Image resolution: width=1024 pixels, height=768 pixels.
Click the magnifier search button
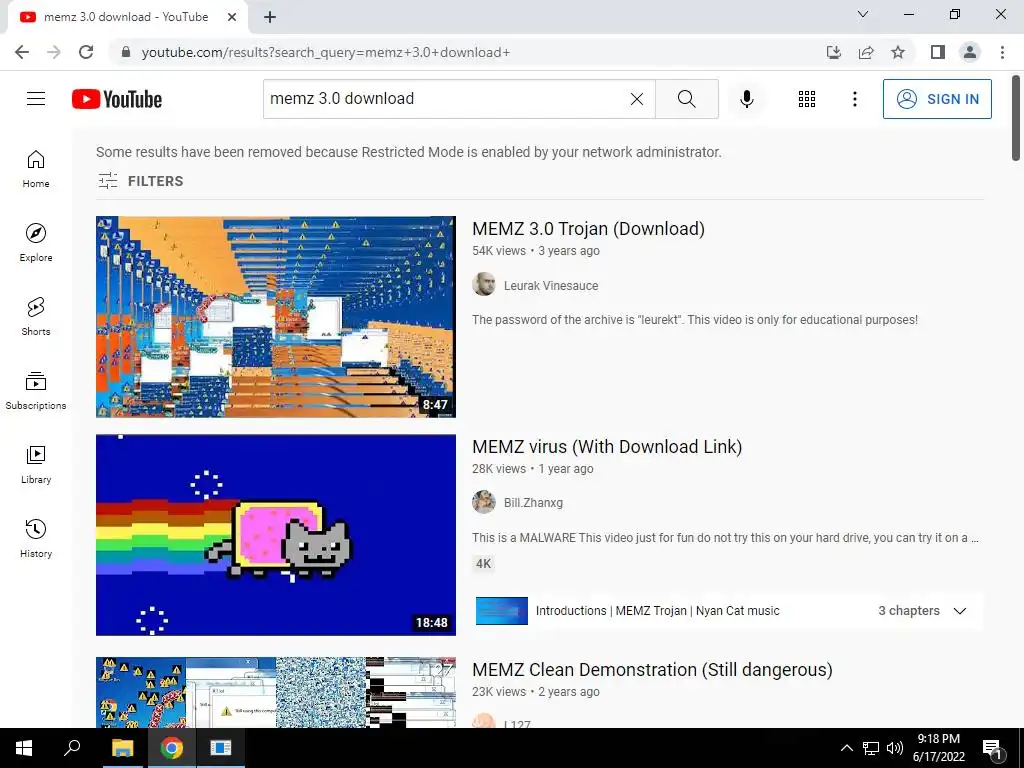pos(686,99)
